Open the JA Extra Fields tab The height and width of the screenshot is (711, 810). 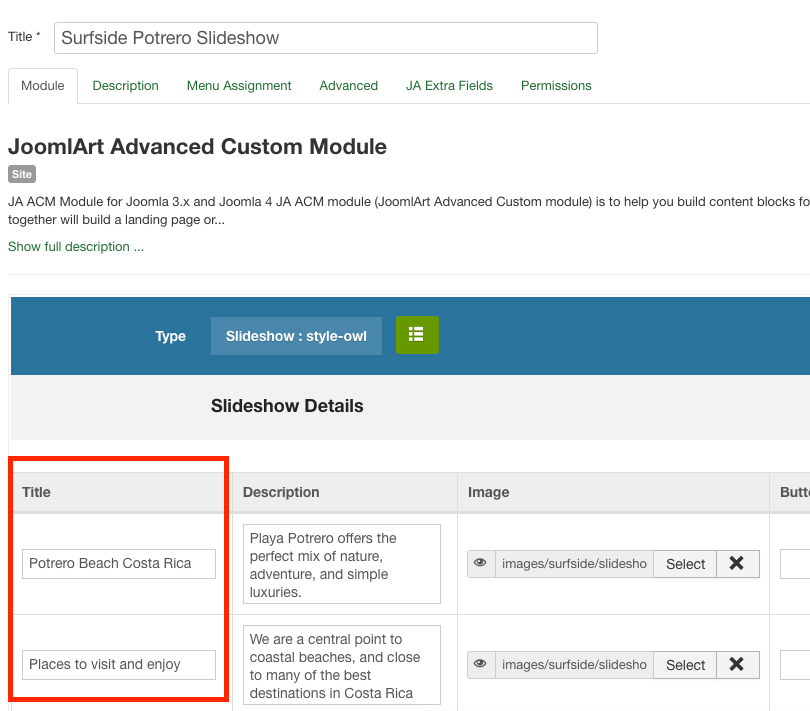[x=449, y=86]
